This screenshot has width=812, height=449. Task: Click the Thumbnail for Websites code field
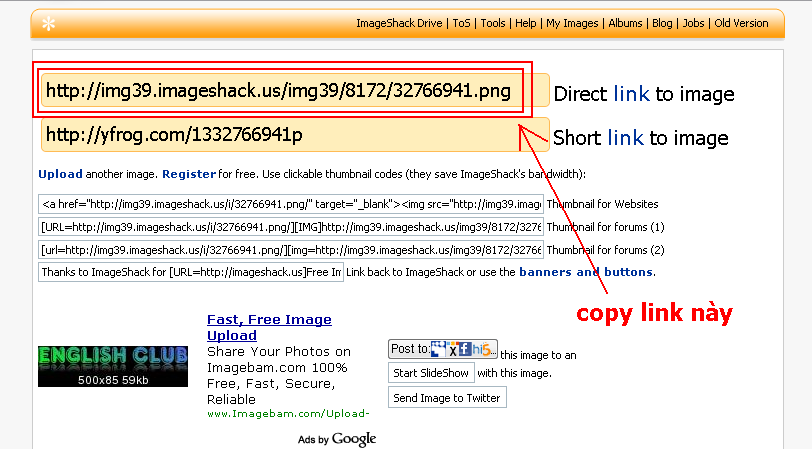(x=291, y=203)
